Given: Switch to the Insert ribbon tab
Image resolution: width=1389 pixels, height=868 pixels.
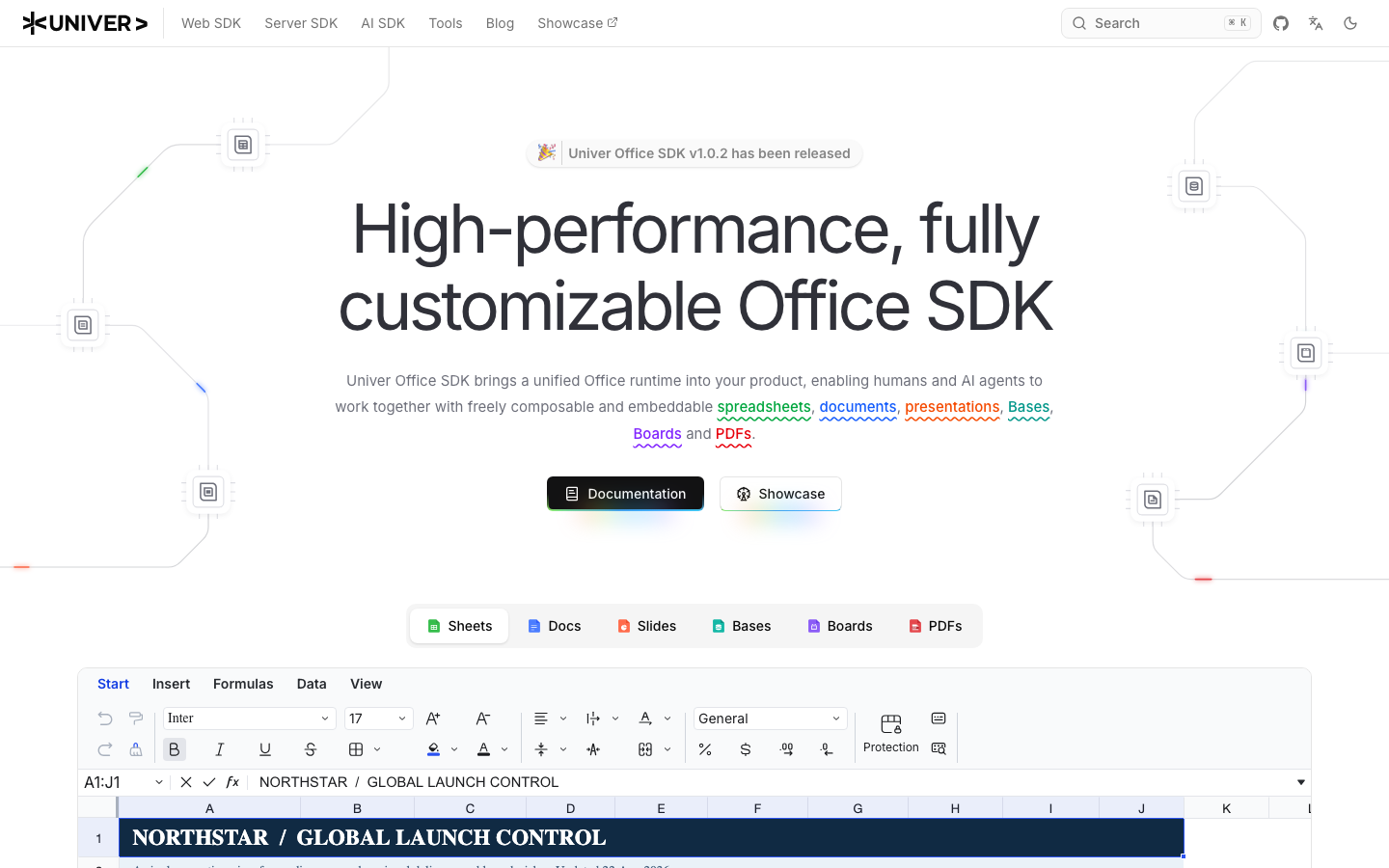Looking at the screenshot, I should [171, 684].
